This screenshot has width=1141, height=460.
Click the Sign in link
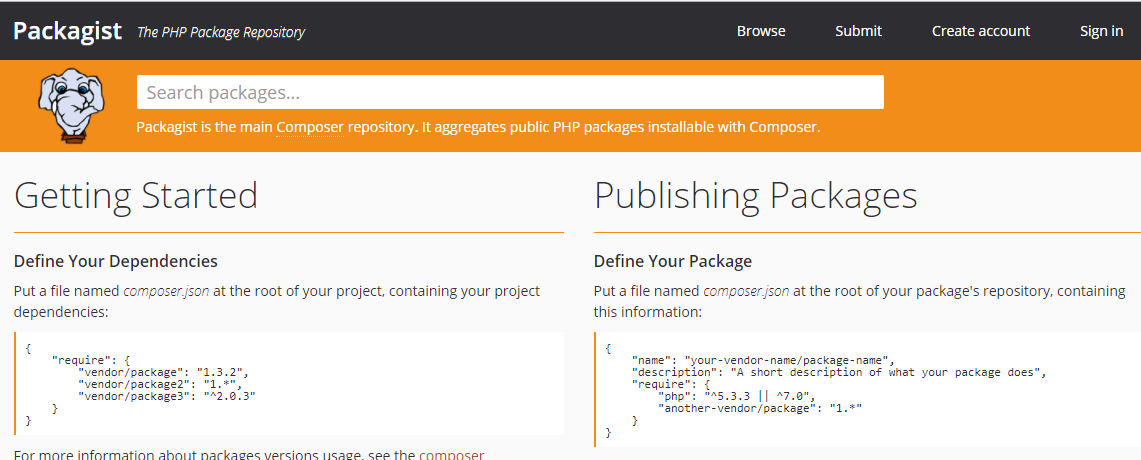(1101, 31)
